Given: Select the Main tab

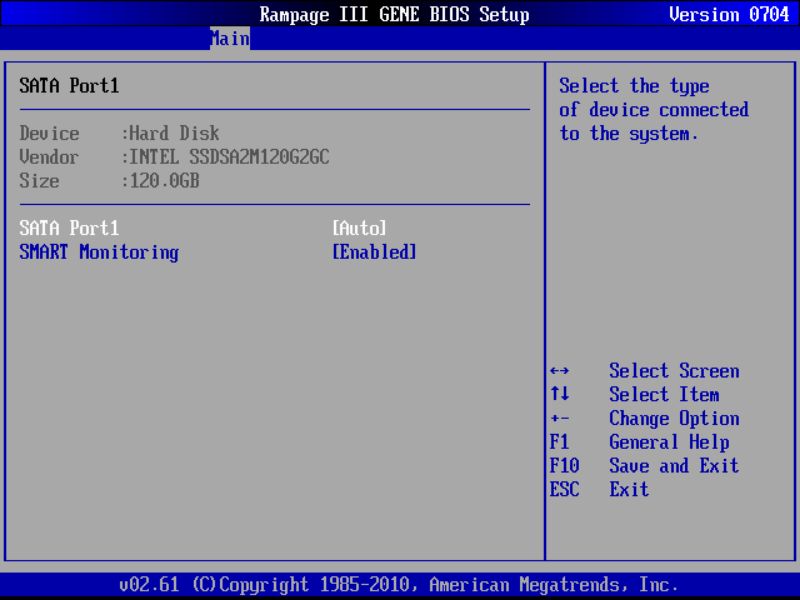Looking at the screenshot, I should 230,38.
